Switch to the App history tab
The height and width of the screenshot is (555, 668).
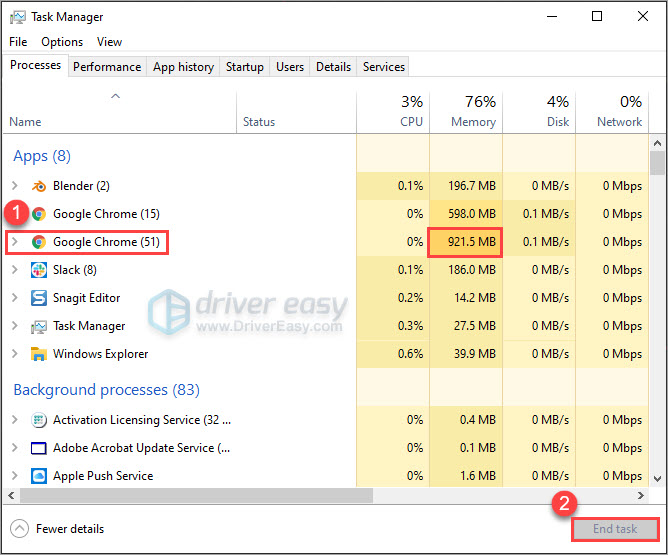click(x=183, y=67)
